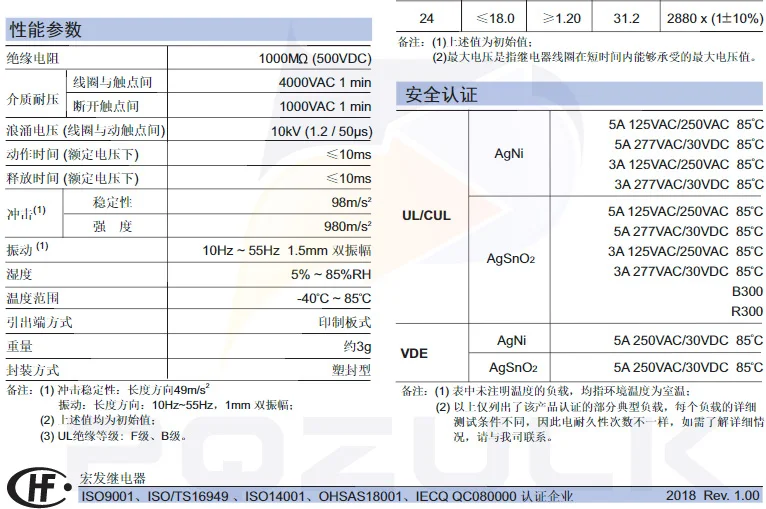Select the weight value 约3g

pyautogui.click(x=357, y=347)
